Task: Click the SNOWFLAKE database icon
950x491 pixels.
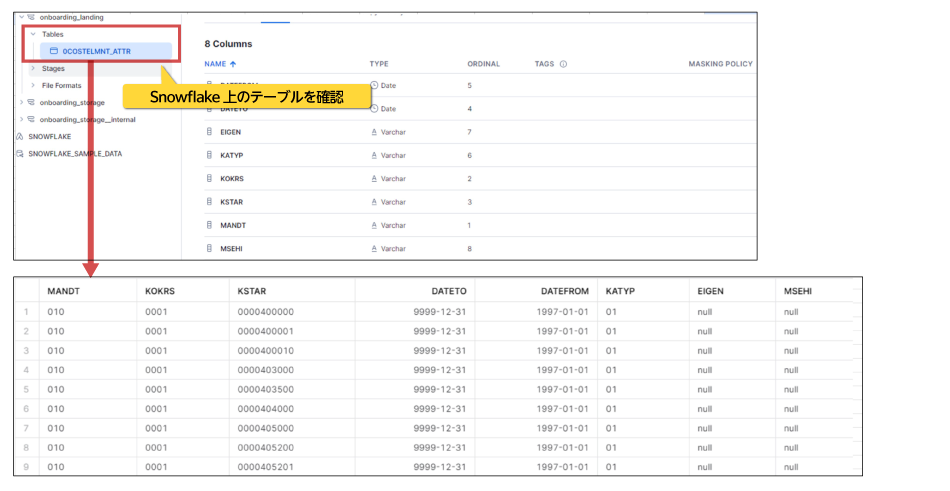Action: pyautogui.click(x=21, y=136)
